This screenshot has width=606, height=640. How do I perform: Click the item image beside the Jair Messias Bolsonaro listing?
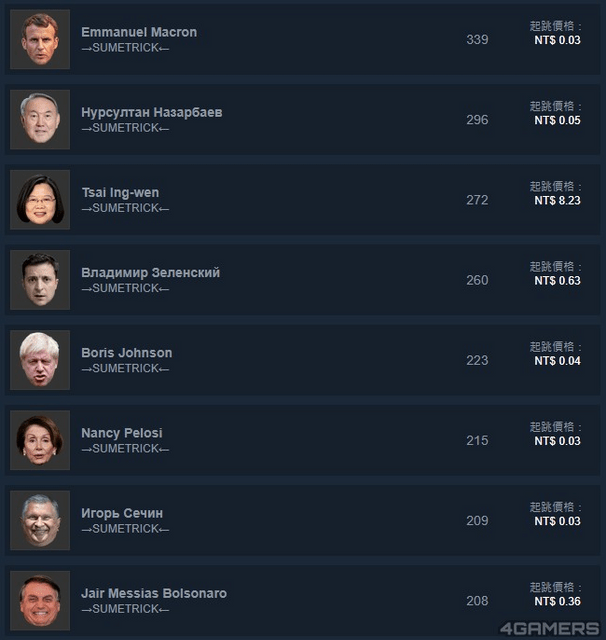(x=40, y=600)
